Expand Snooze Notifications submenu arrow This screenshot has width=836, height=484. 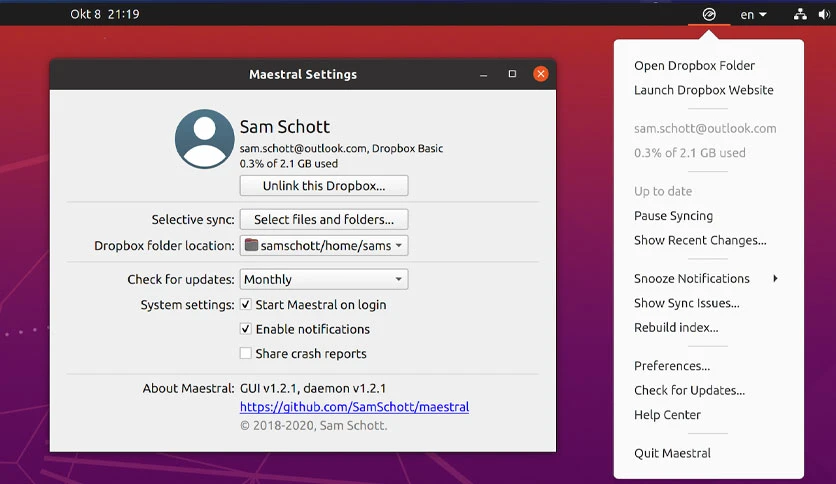click(775, 278)
